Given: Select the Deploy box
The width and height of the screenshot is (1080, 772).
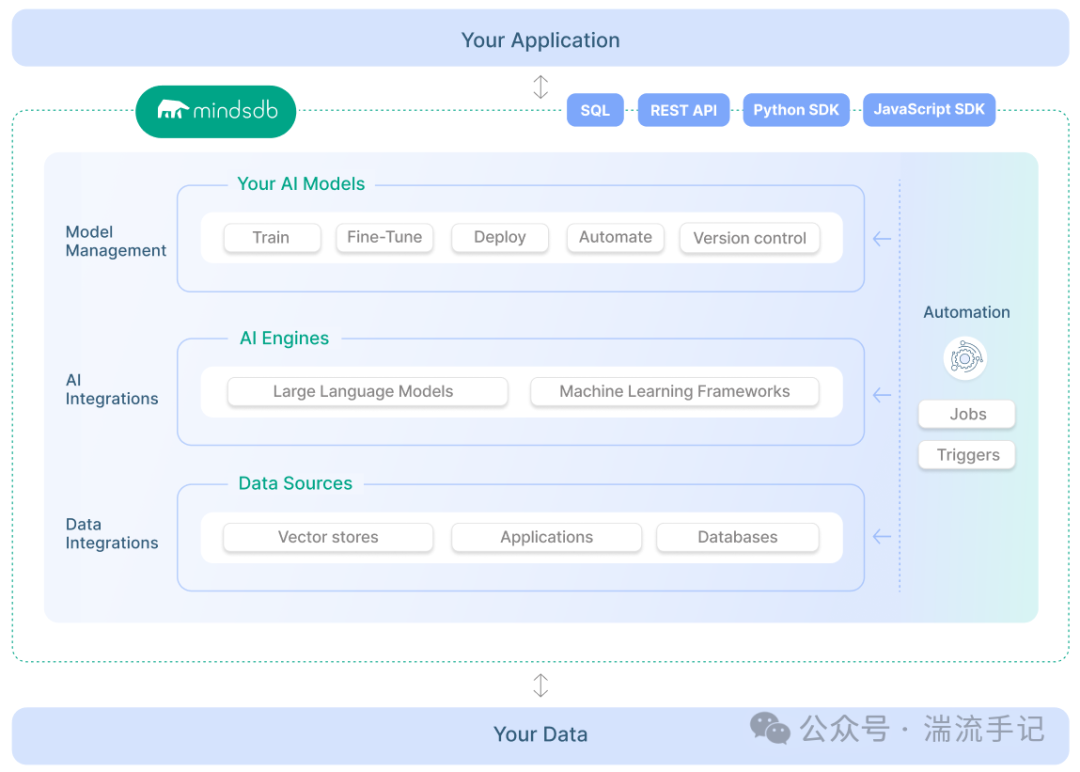Looking at the screenshot, I should click(x=500, y=238).
